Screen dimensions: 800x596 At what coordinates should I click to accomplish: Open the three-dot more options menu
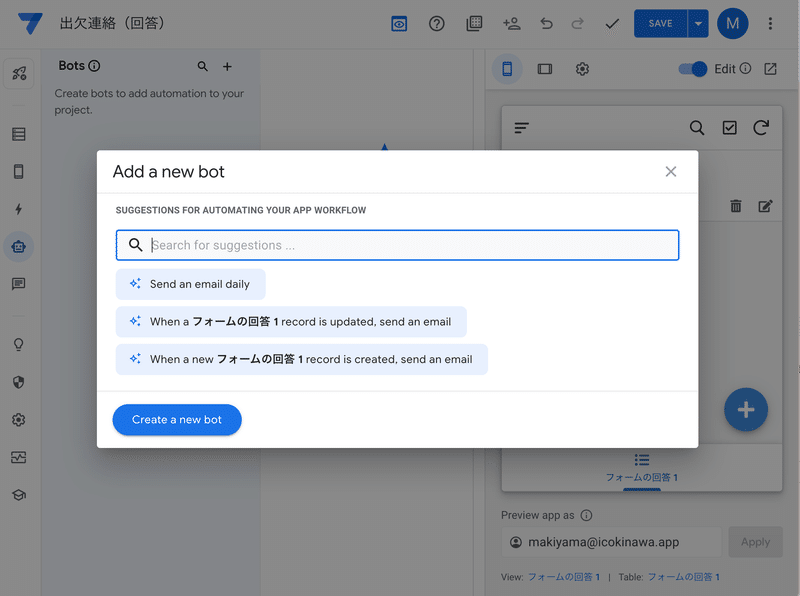click(x=770, y=23)
